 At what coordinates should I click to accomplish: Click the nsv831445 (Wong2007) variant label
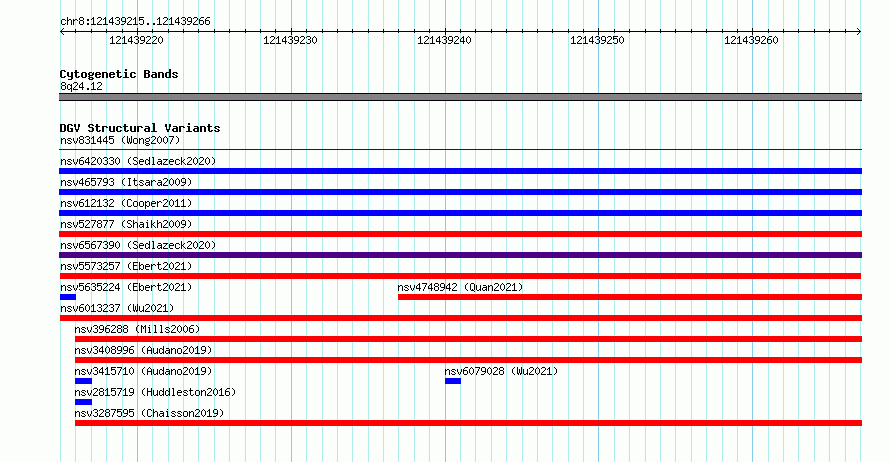[x=120, y=140]
